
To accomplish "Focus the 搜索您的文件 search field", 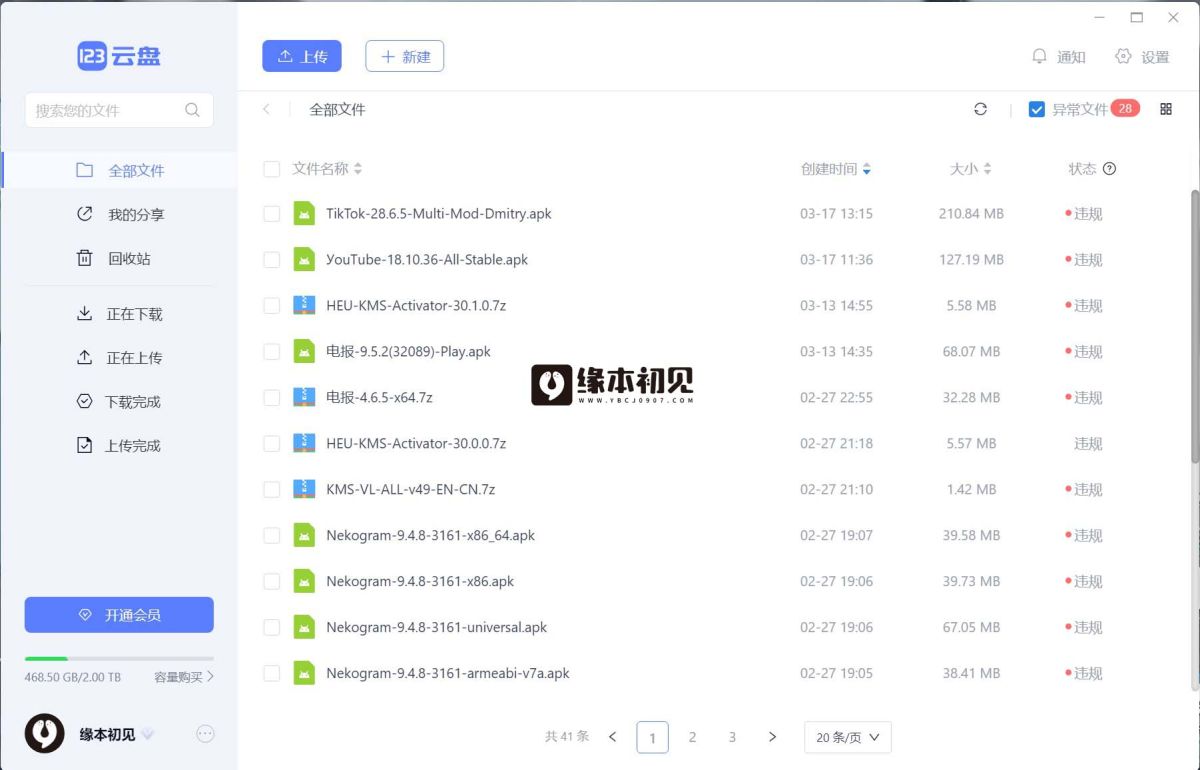I will (119, 110).
